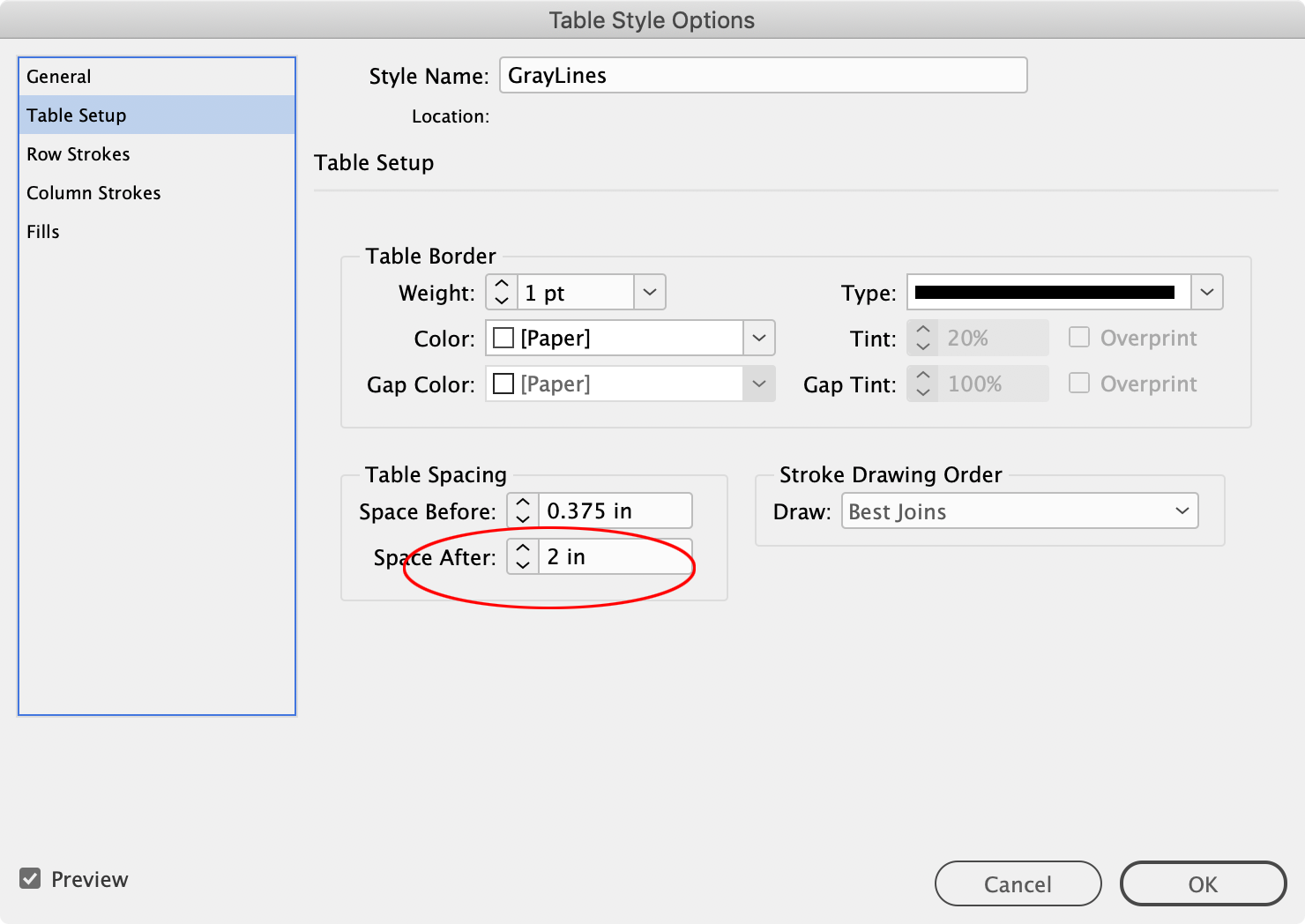Open the Fills settings panel
The height and width of the screenshot is (924, 1305).
(42, 231)
